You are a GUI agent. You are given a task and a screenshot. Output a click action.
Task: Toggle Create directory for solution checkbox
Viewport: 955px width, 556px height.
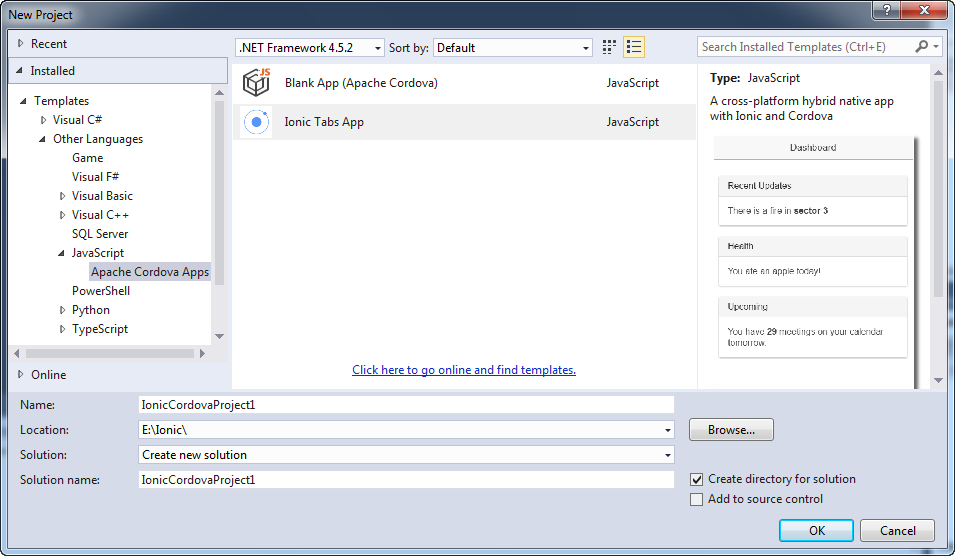click(696, 479)
